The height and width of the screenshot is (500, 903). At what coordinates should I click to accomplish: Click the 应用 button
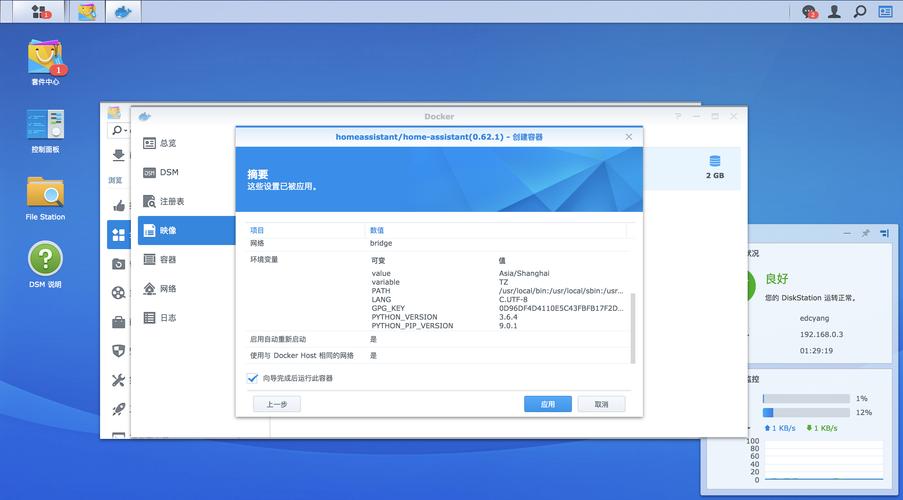pos(548,404)
